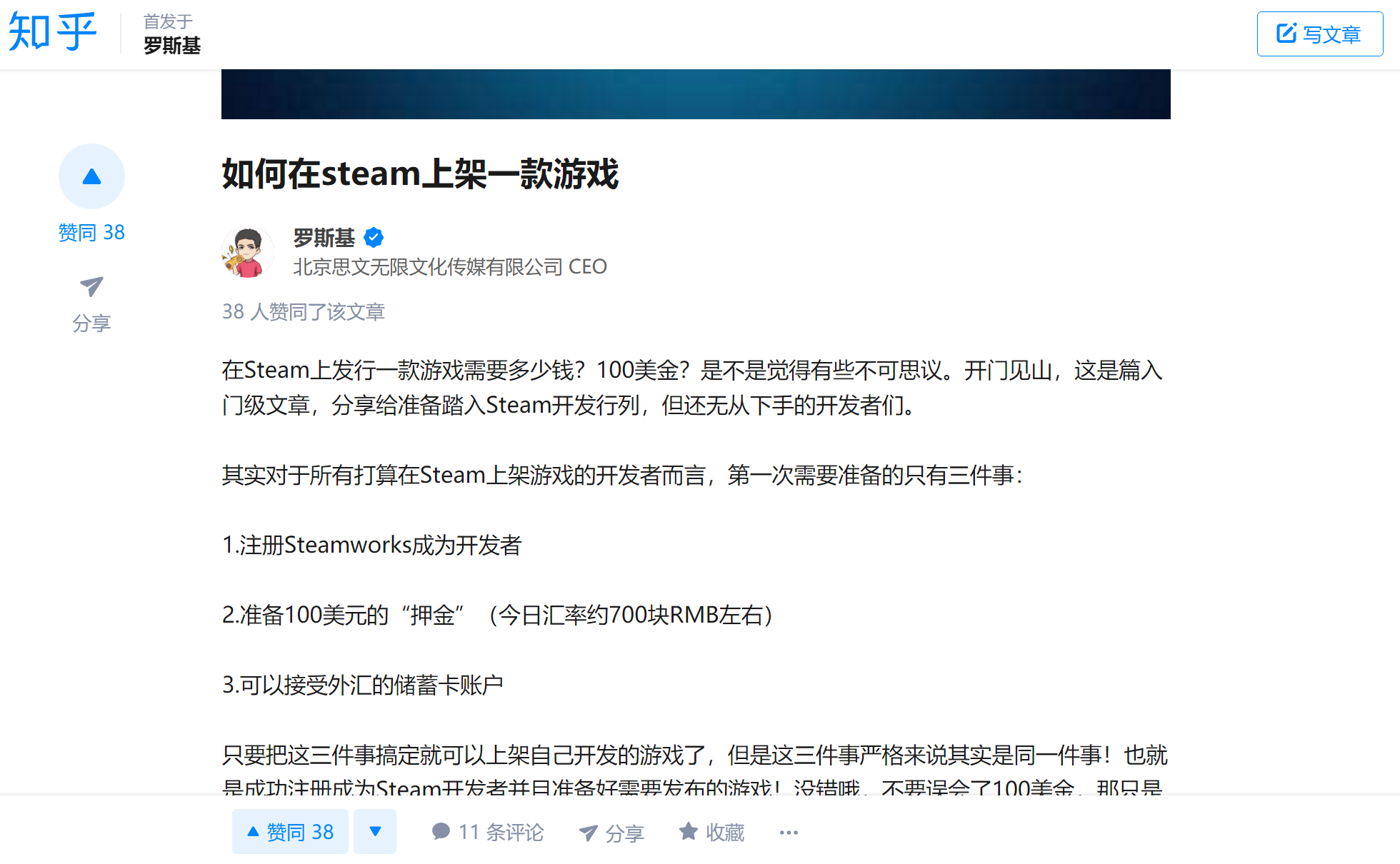Open 罗斯基 column link in header
Image resolution: width=1400 pixels, height=864 pixels.
(x=171, y=46)
